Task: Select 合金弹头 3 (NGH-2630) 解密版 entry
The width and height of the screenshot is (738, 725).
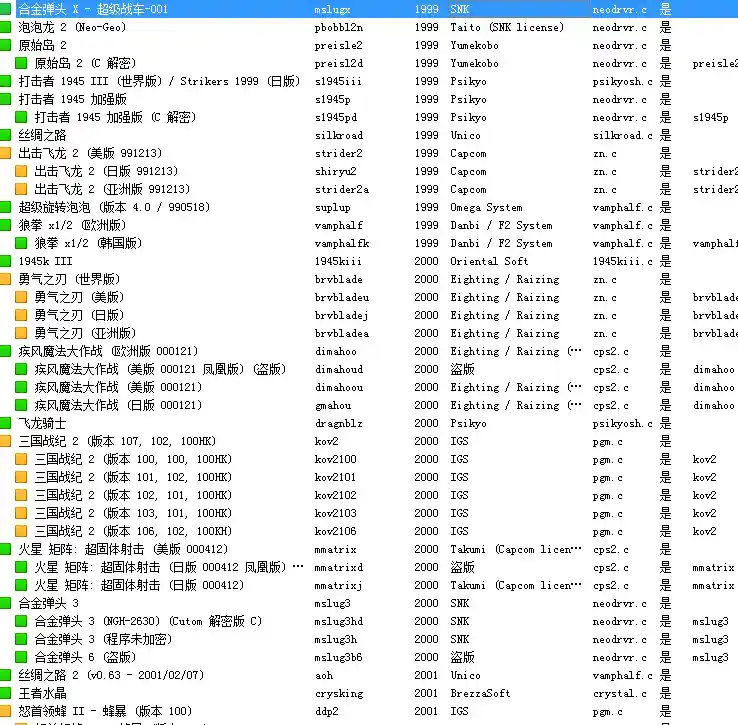Action: [148, 621]
